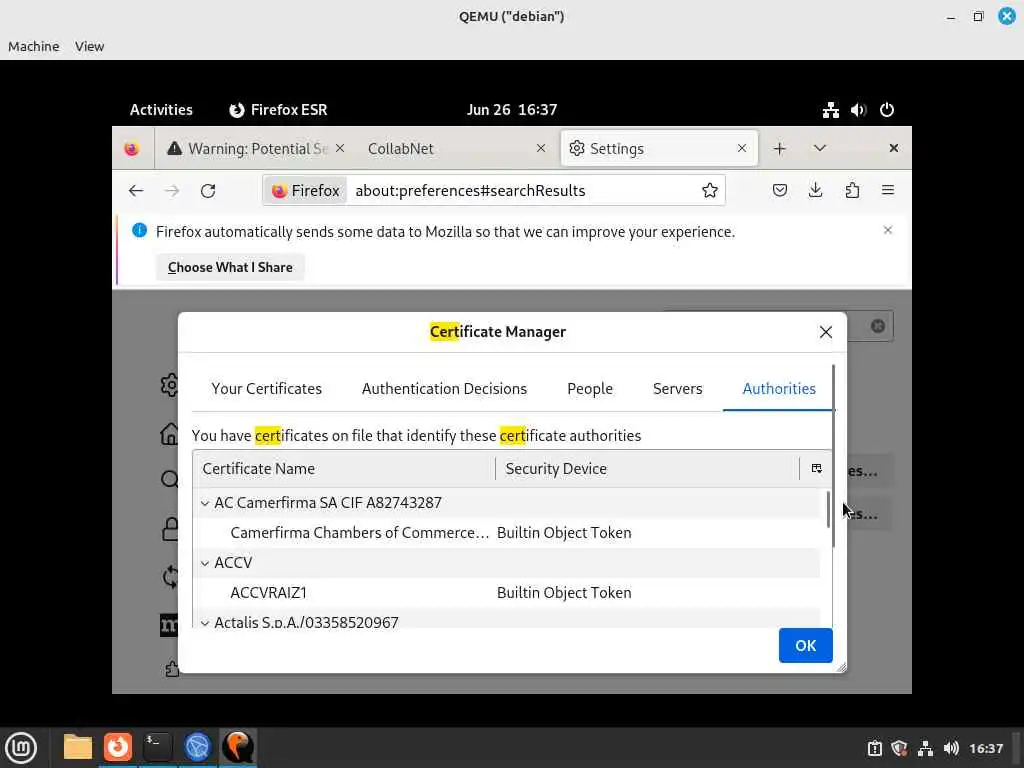The width and height of the screenshot is (1024, 768).
Task: Switch to Your Certificates tab
Action: click(266, 389)
